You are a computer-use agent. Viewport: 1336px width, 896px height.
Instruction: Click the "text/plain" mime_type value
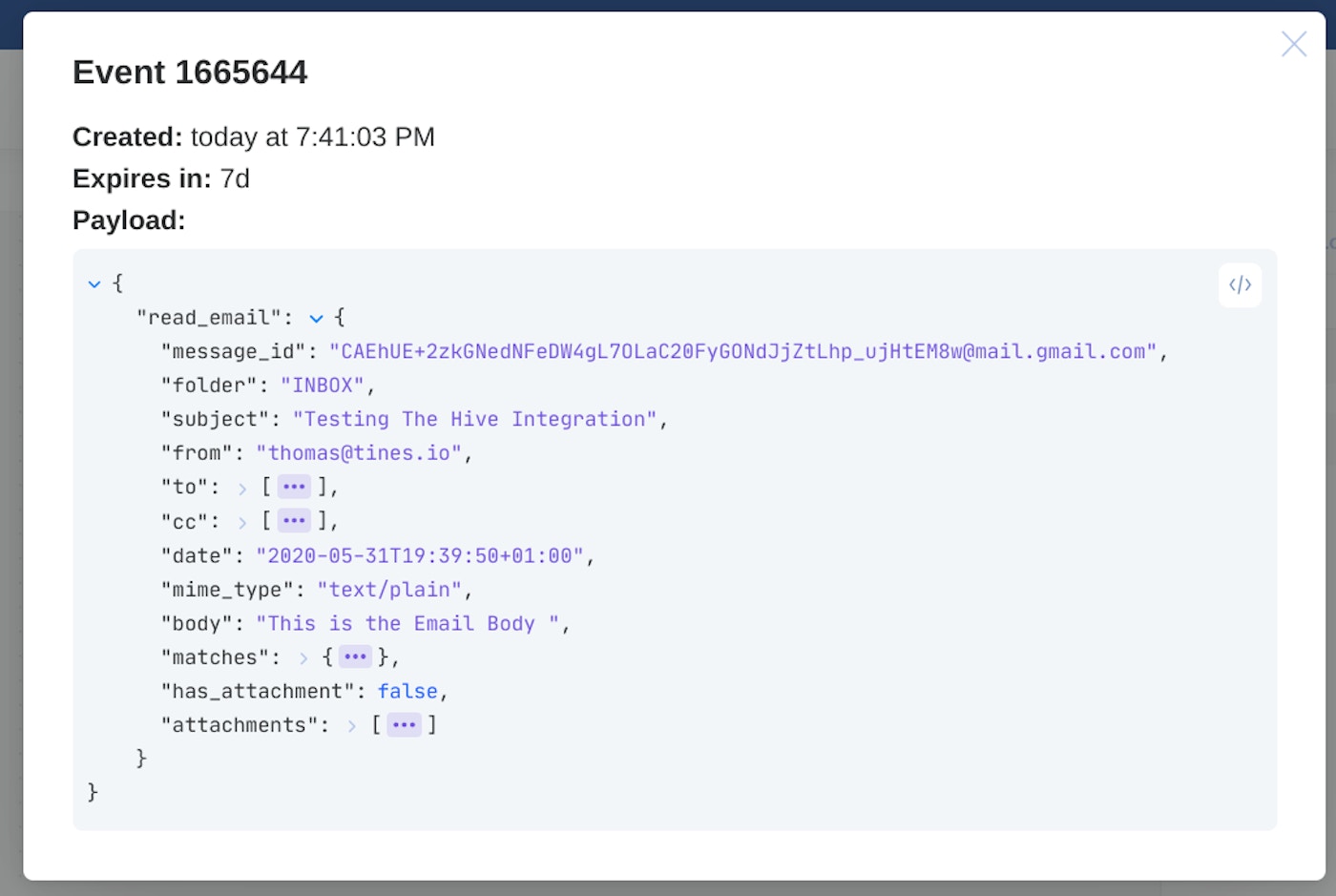tap(388, 590)
